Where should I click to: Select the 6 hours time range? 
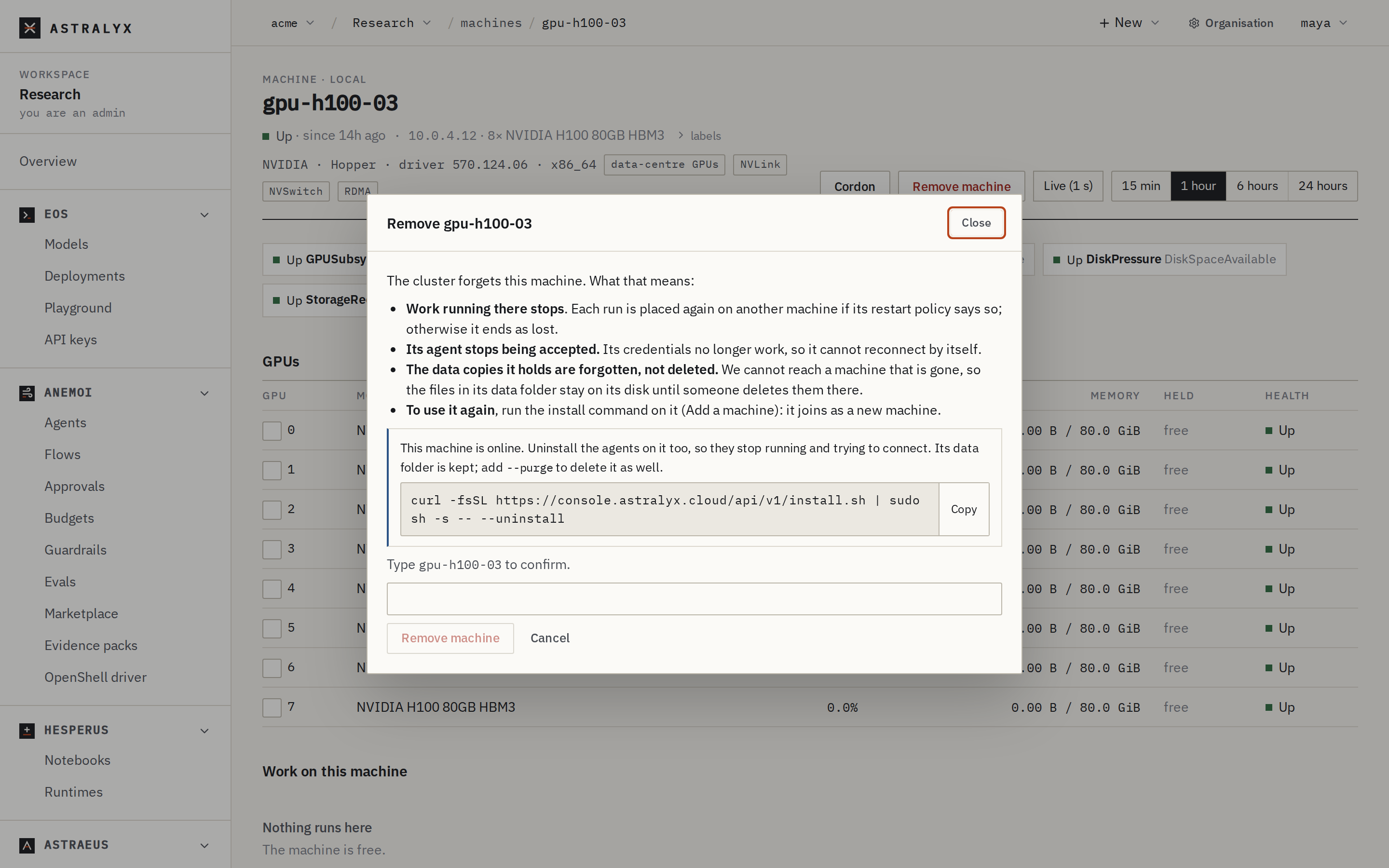point(1257,186)
